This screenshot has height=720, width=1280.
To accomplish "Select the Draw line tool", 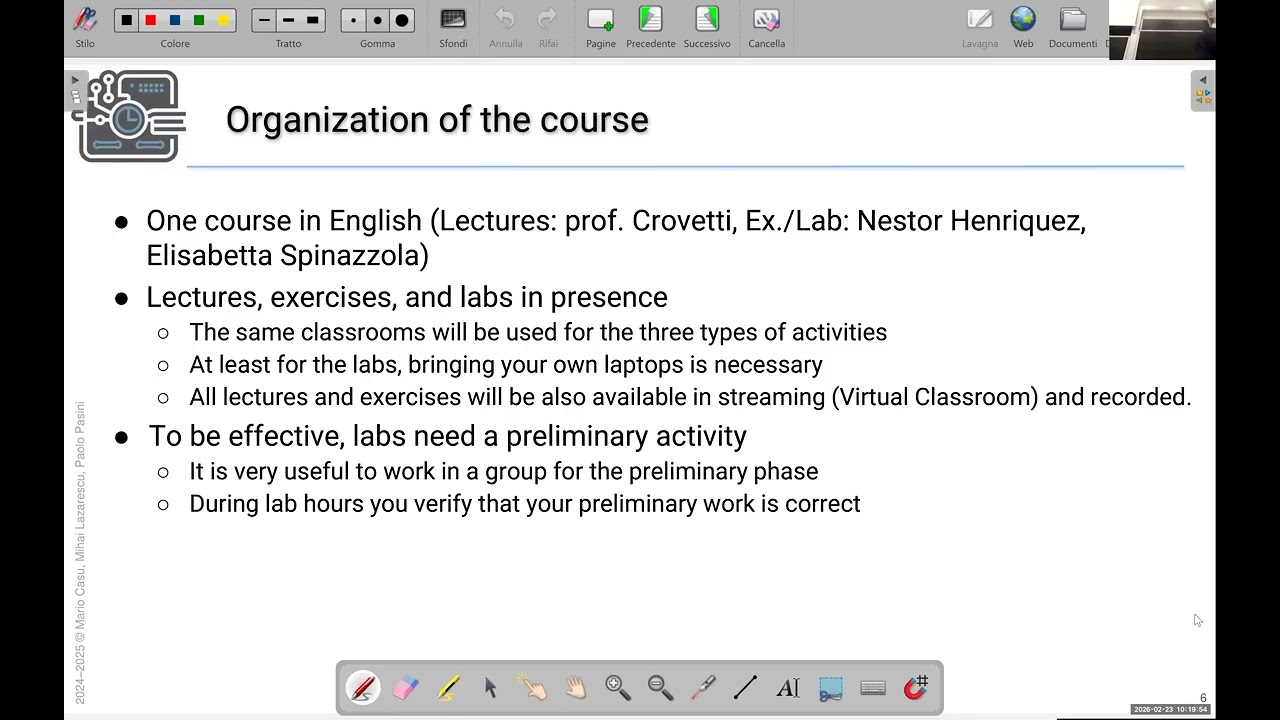I will click(745, 688).
